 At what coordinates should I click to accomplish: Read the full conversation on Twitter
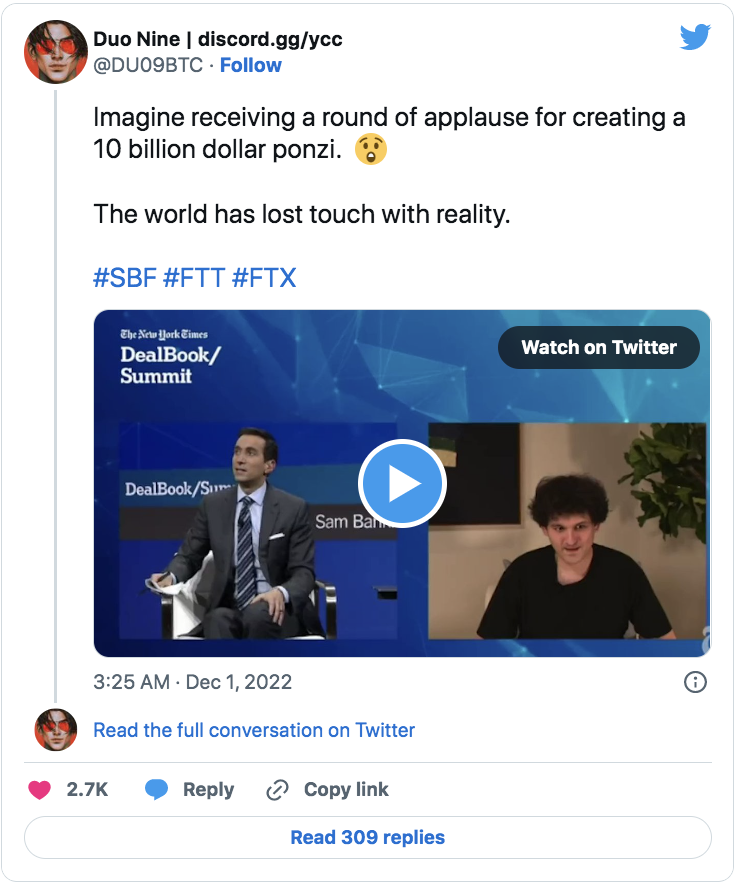[254, 730]
